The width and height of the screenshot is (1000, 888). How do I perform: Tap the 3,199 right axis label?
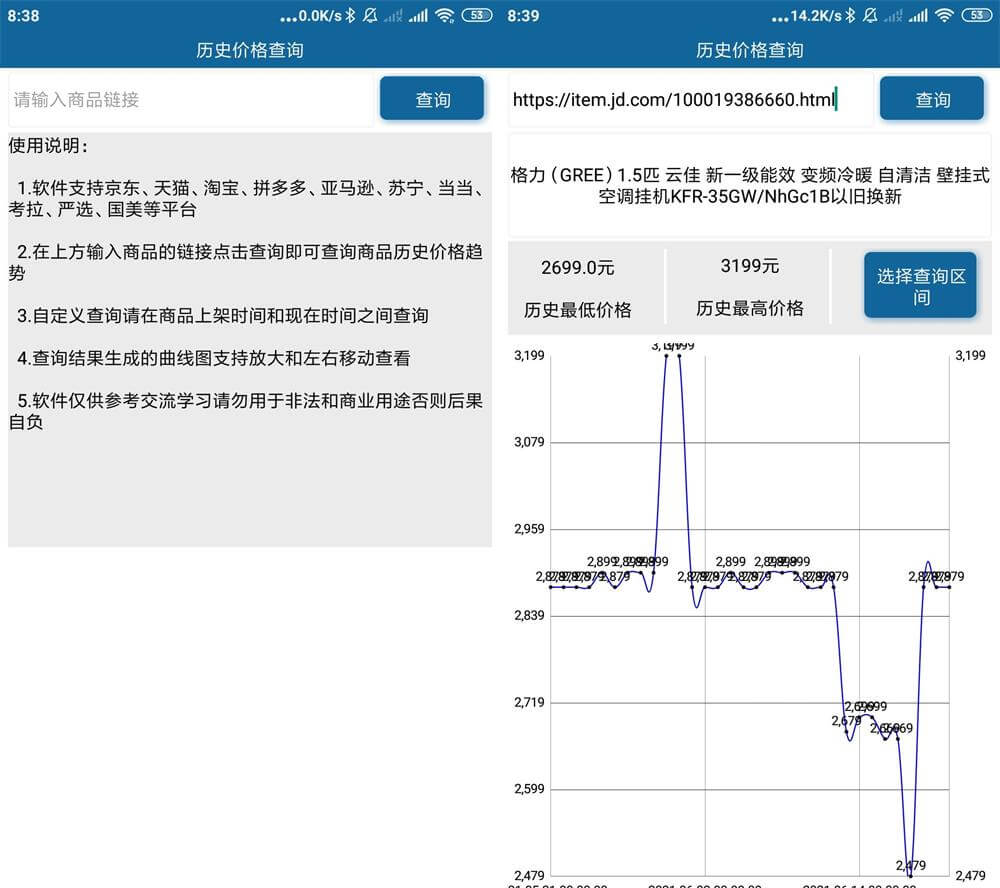970,356
